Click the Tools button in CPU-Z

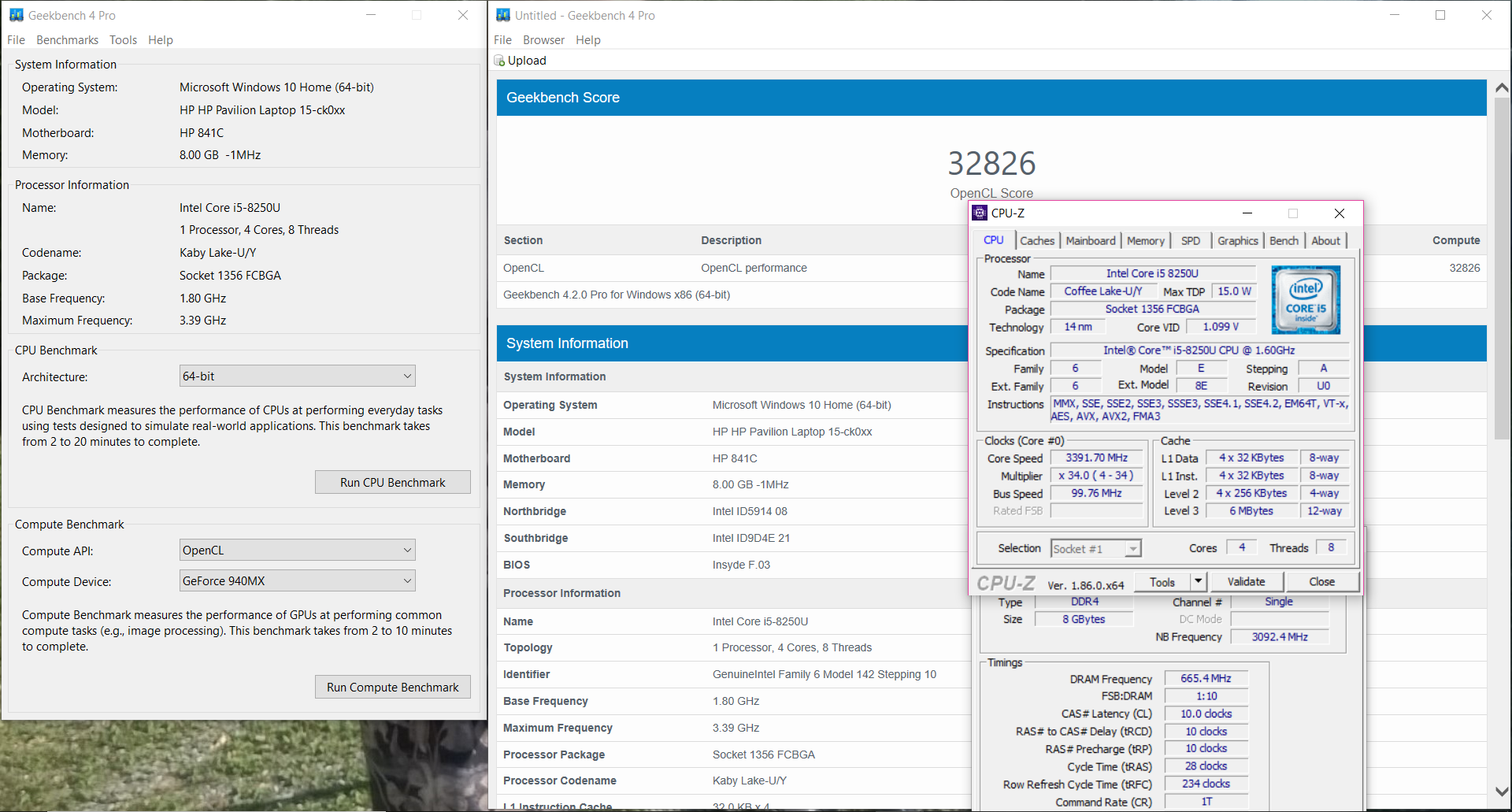tap(1162, 582)
